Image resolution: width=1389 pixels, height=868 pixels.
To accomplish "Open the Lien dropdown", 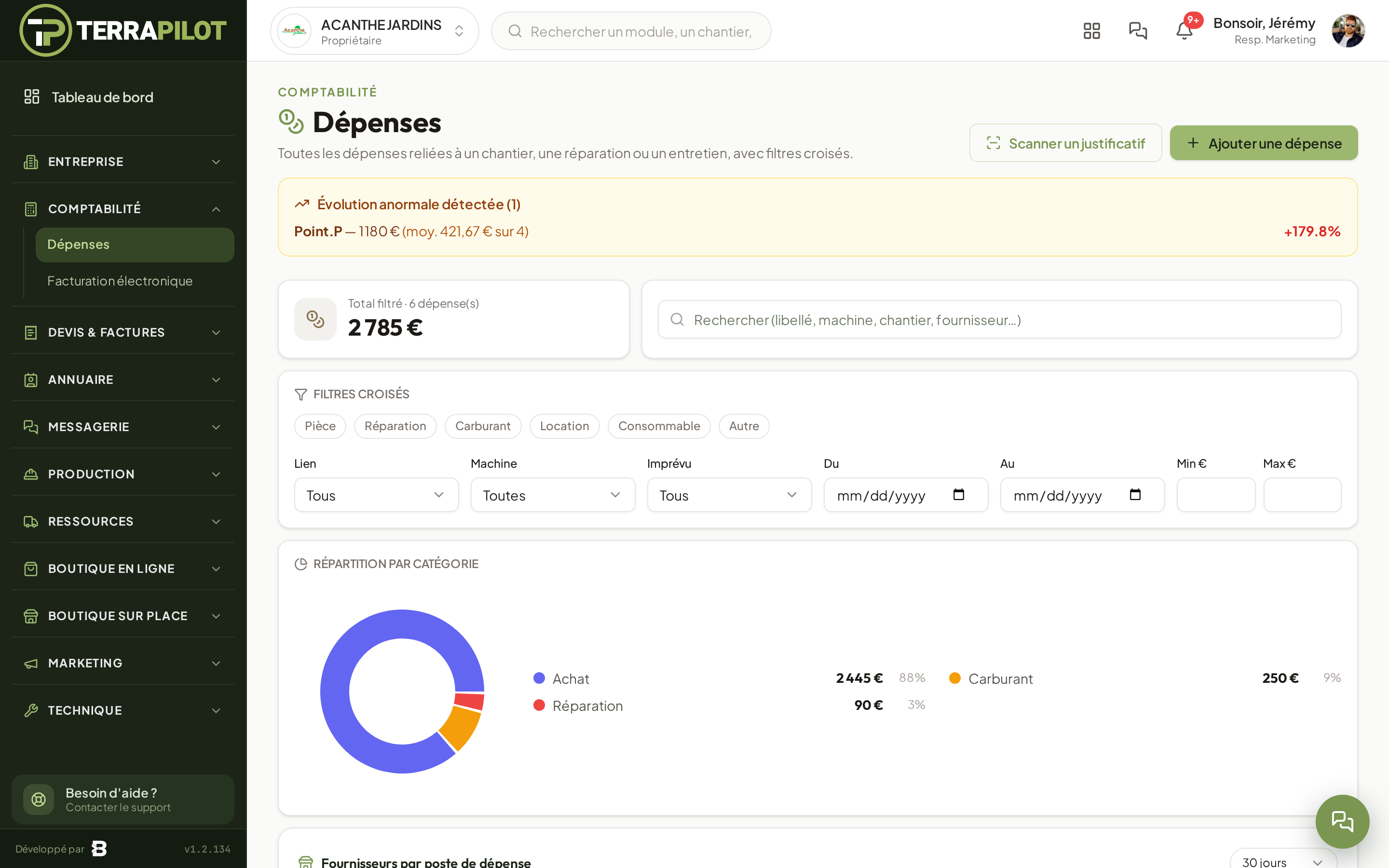I will pos(376,495).
